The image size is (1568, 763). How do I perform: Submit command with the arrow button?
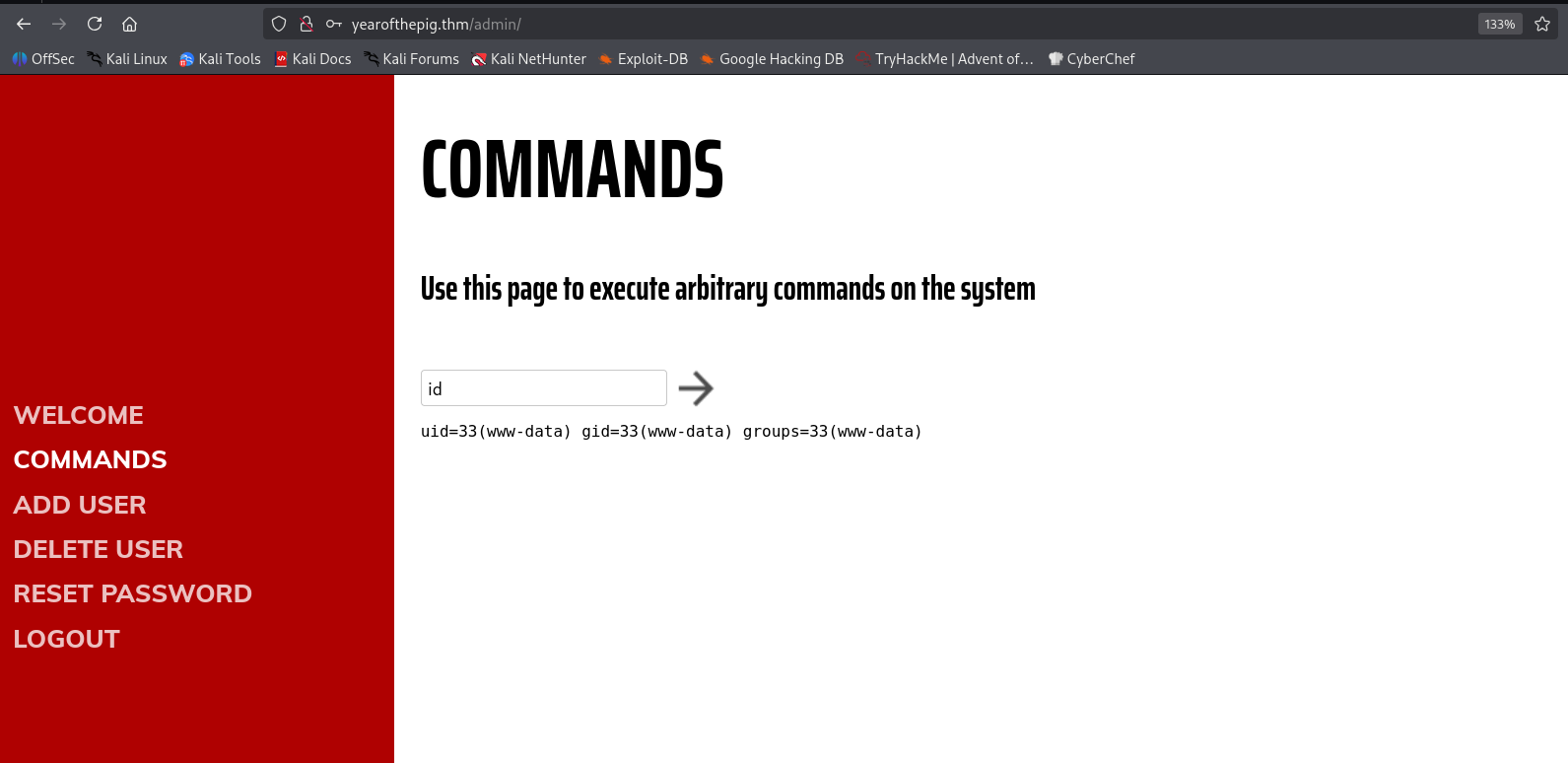pos(696,388)
